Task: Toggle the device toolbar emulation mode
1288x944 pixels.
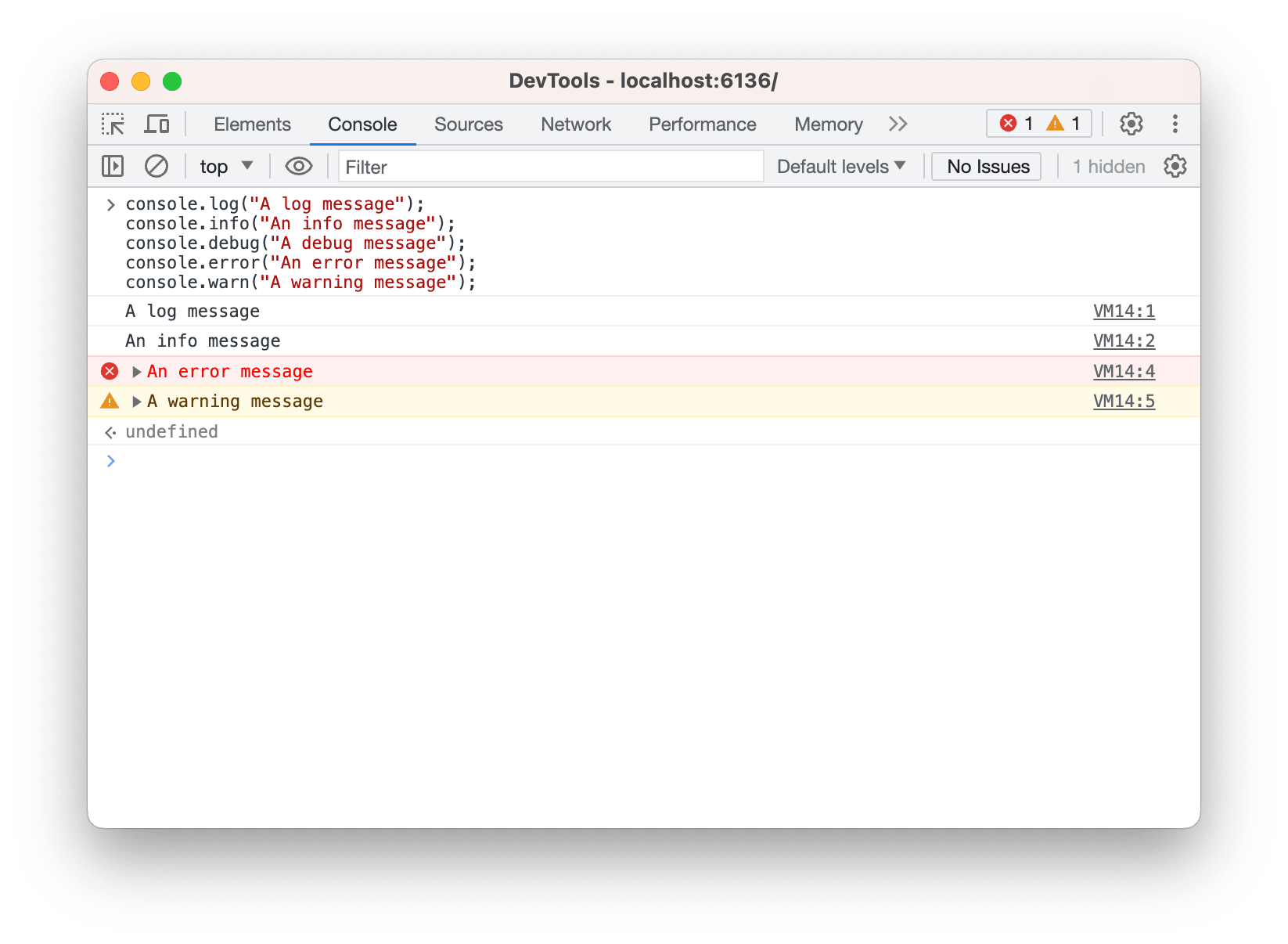Action: point(157,124)
